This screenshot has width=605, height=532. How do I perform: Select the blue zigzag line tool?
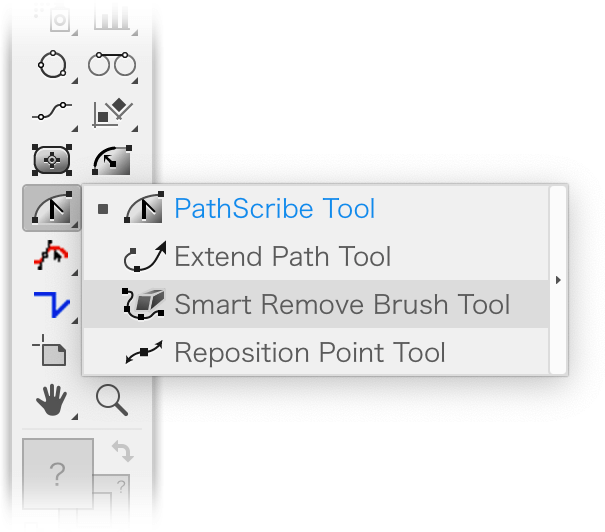tap(52, 304)
